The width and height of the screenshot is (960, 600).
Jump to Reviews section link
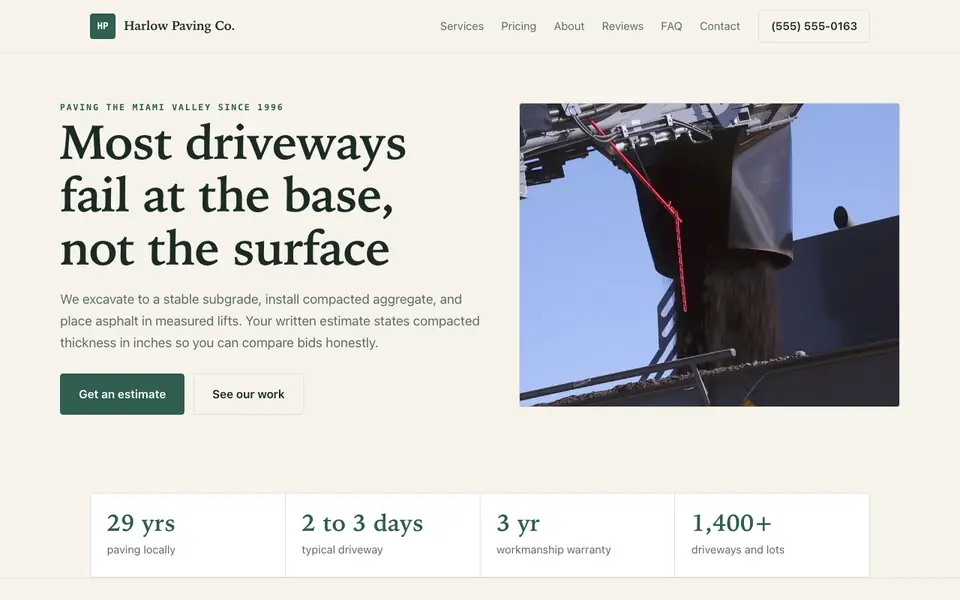click(622, 26)
